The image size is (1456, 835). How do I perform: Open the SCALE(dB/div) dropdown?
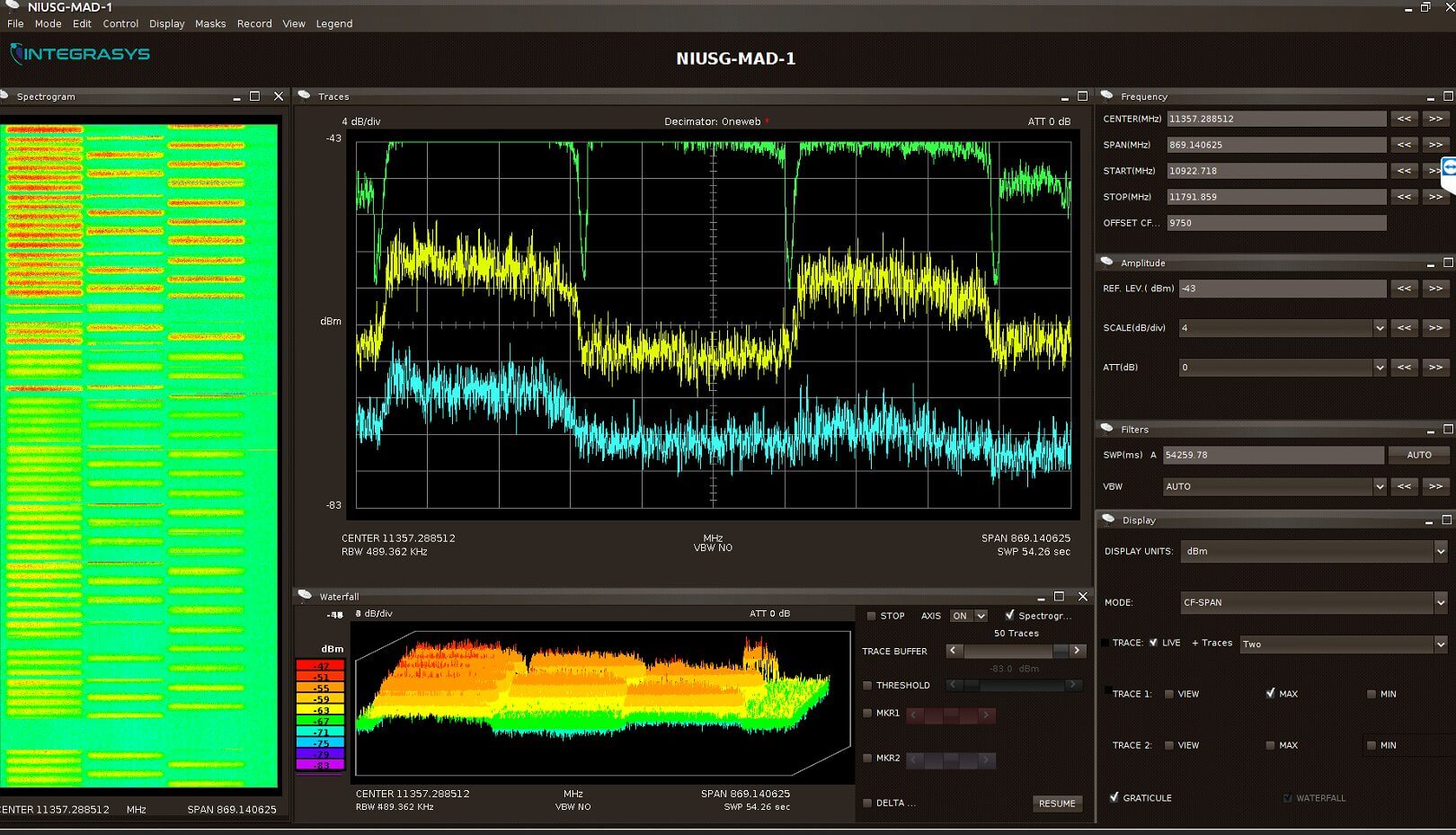tap(1380, 328)
